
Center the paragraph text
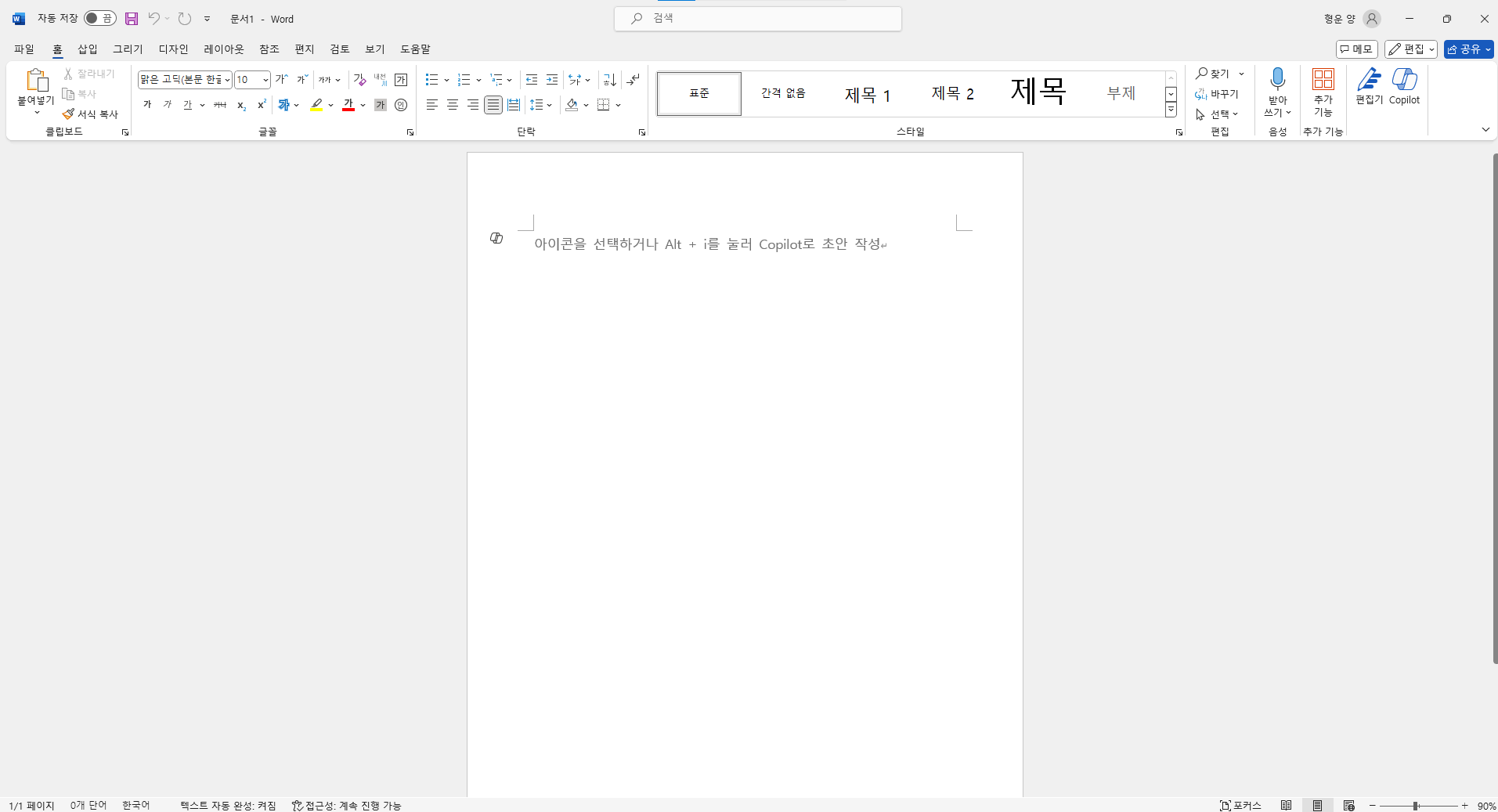pos(453,105)
